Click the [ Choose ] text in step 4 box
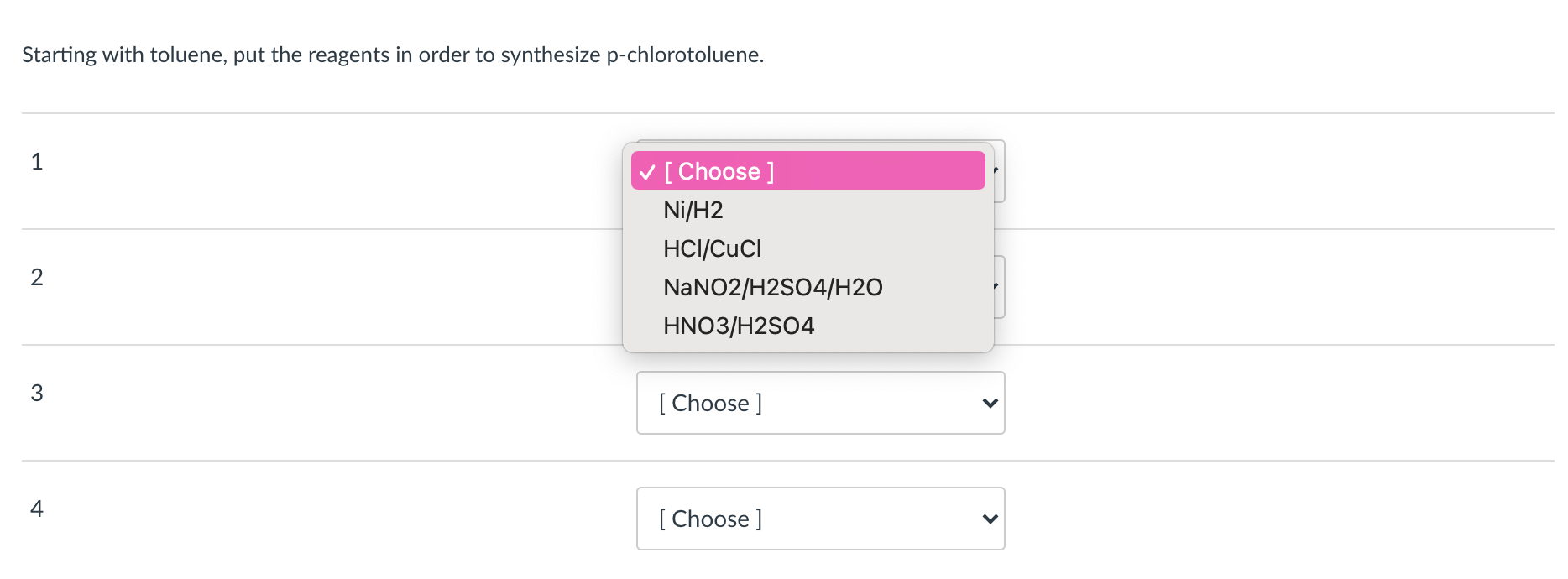This screenshot has width=1568, height=579. pos(710,519)
